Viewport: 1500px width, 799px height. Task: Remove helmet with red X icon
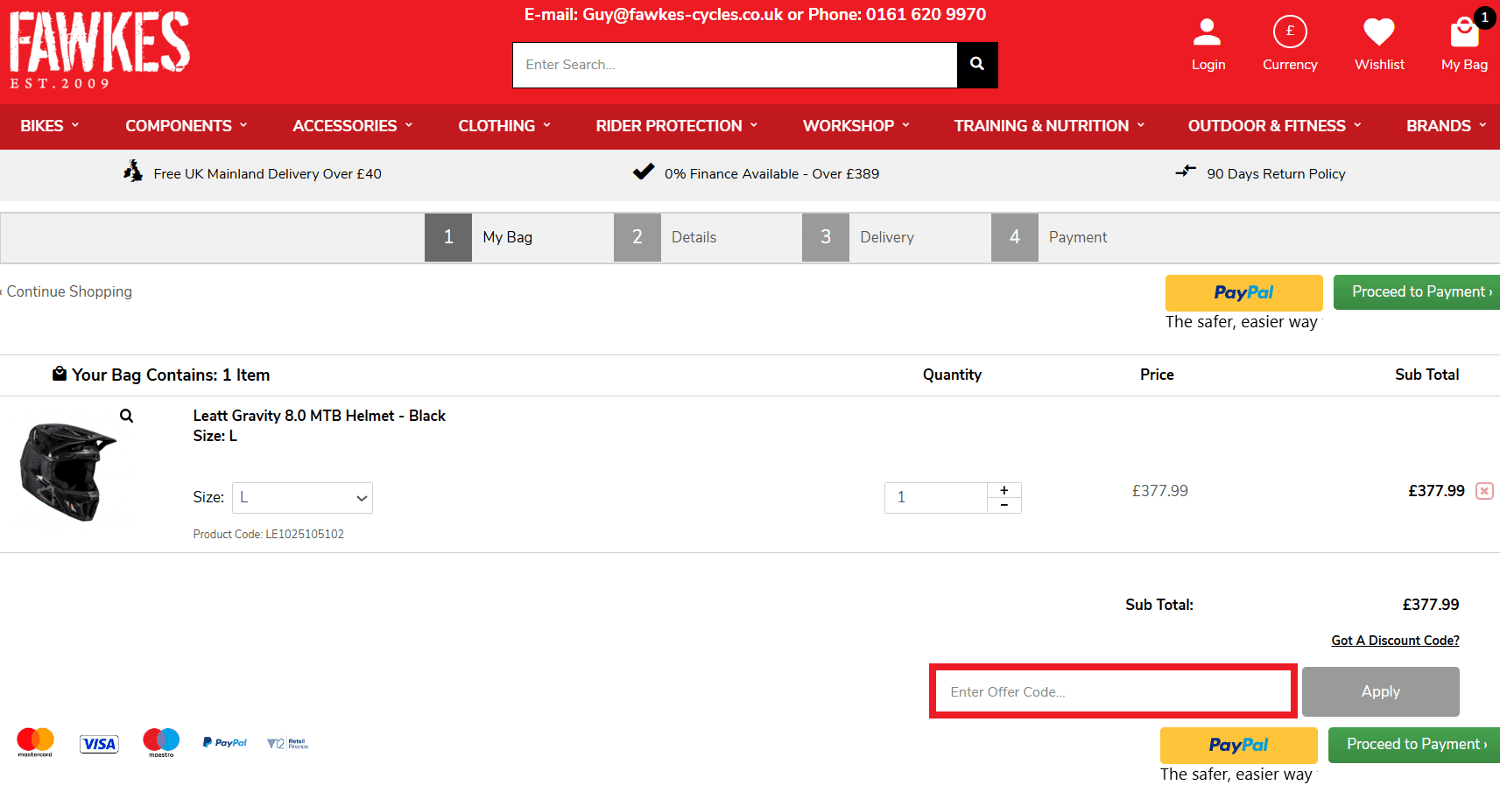pos(1484,491)
